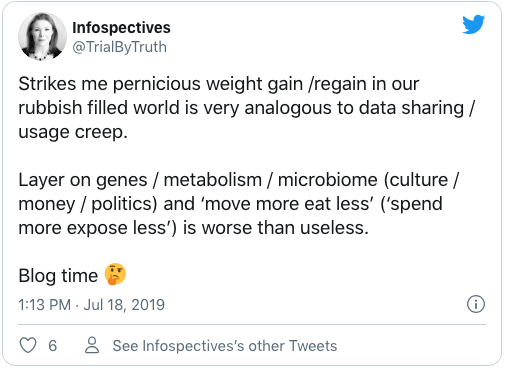The width and height of the screenshot is (505, 368).
Task: Click the 'Jul 18, 2019' date
Action: [x=124, y=305]
